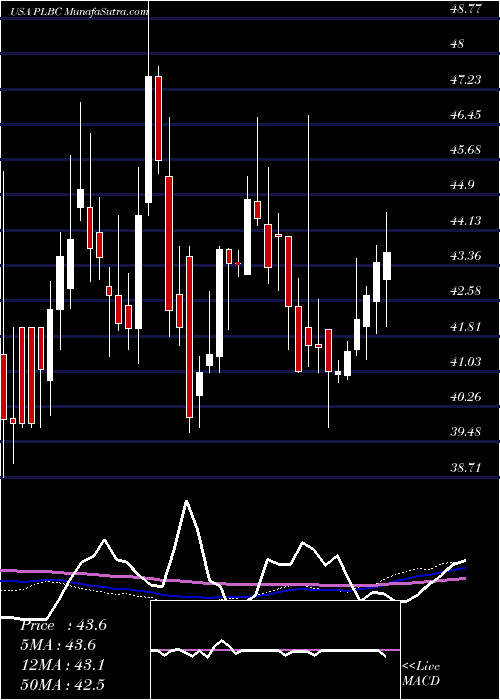This screenshot has width=500, height=700.
Task: Click the last white candlestick on the right
Action: [387, 266]
